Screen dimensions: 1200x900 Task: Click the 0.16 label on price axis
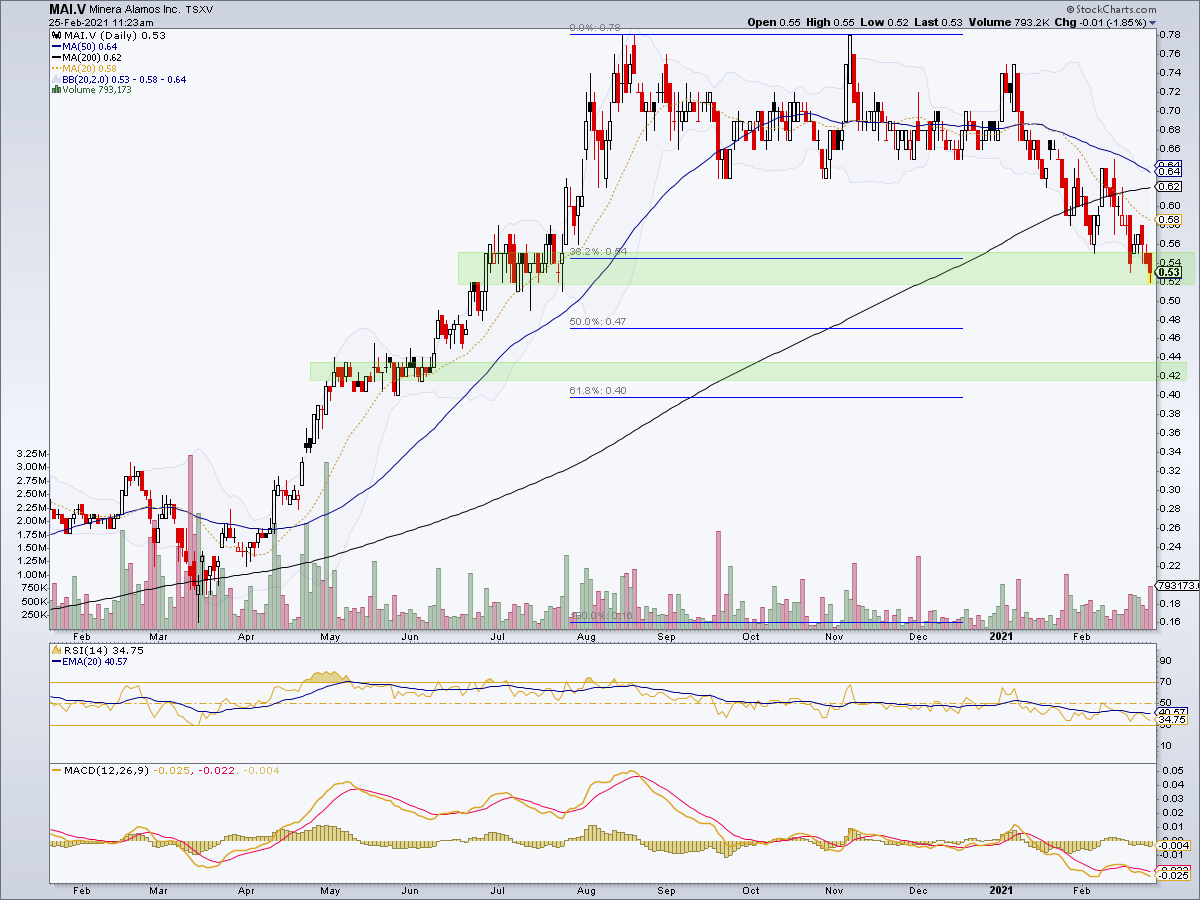(x=1171, y=621)
